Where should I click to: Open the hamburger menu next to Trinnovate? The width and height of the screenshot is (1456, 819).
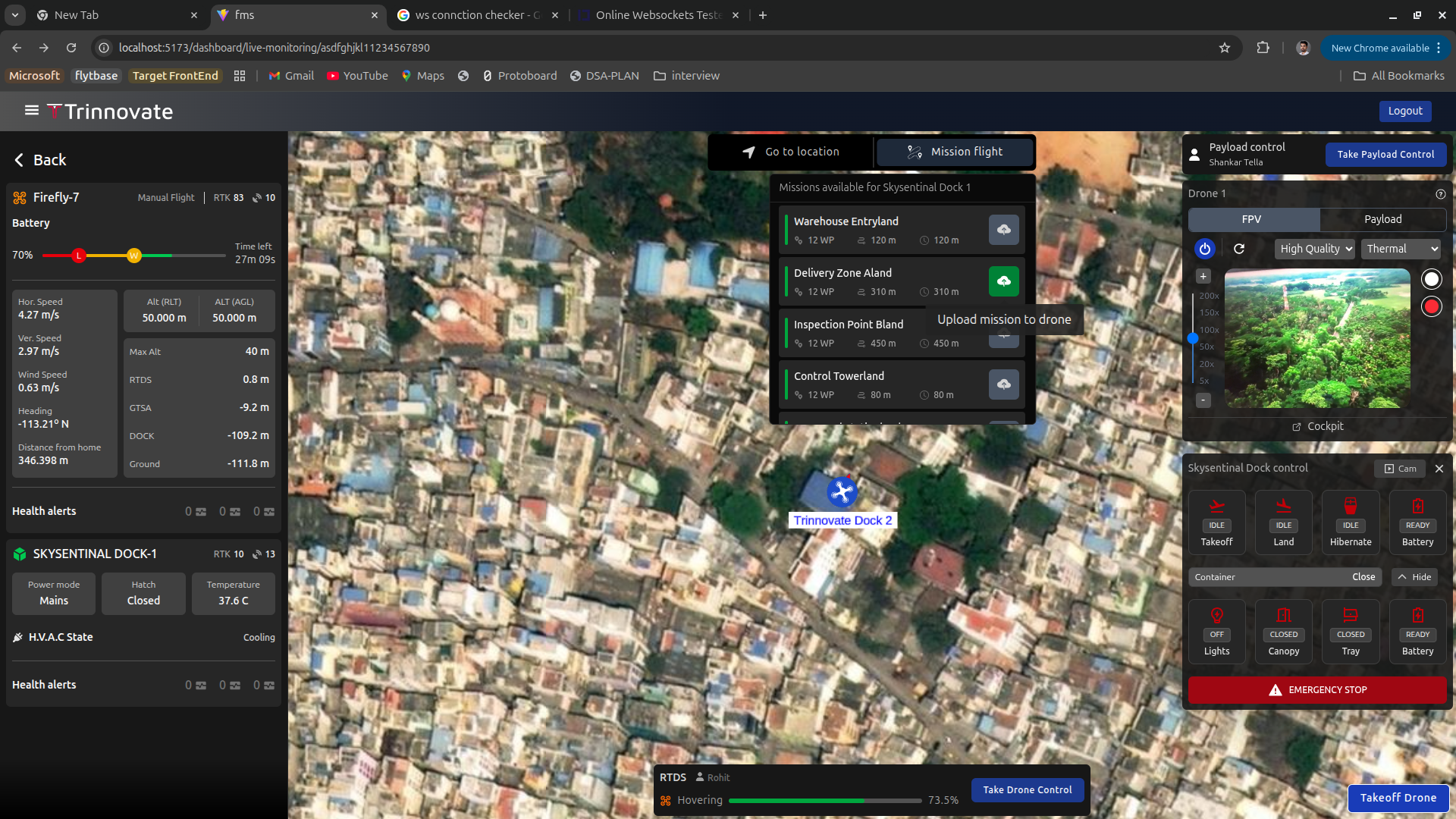click(x=31, y=111)
